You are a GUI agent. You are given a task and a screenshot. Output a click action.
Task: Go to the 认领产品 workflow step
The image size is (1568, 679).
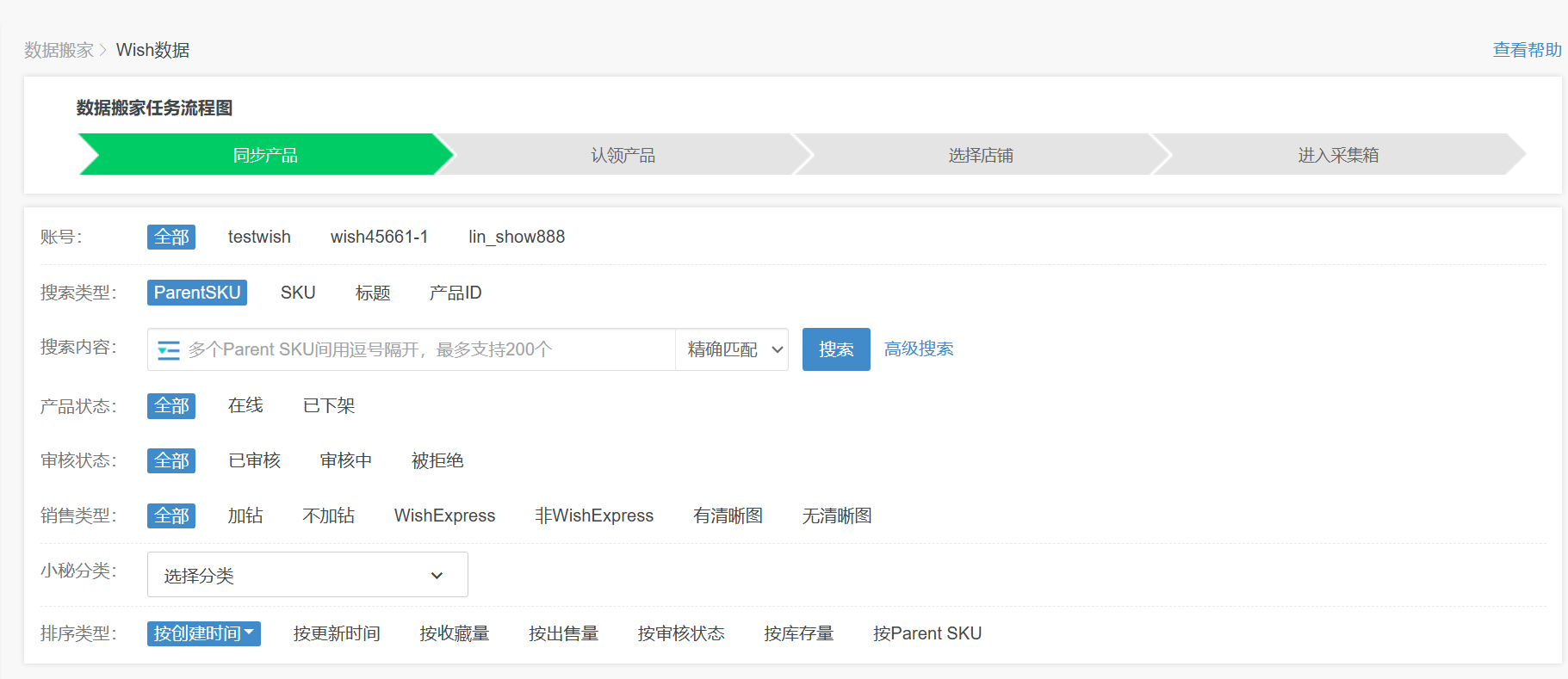click(623, 155)
